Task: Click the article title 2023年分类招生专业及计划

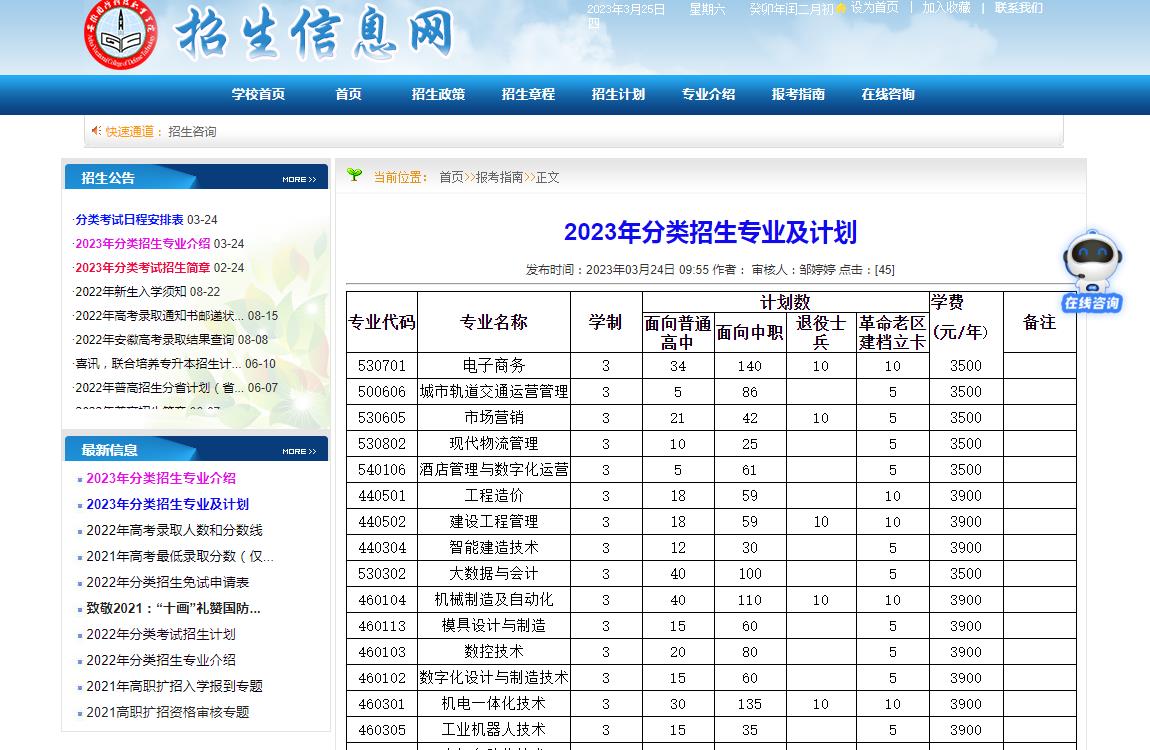Action: (711, 232)
